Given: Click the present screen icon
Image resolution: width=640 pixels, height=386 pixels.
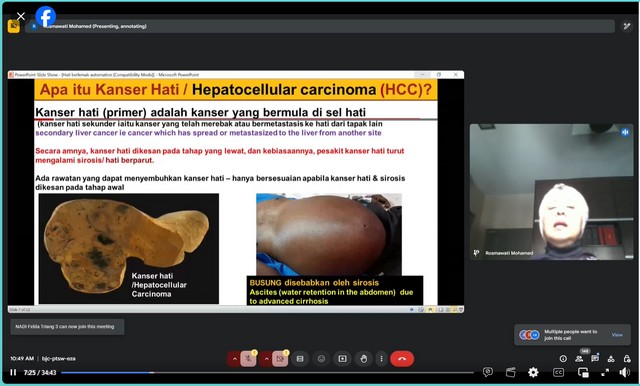Looking at the screenshot, I should tap(342, 359).
